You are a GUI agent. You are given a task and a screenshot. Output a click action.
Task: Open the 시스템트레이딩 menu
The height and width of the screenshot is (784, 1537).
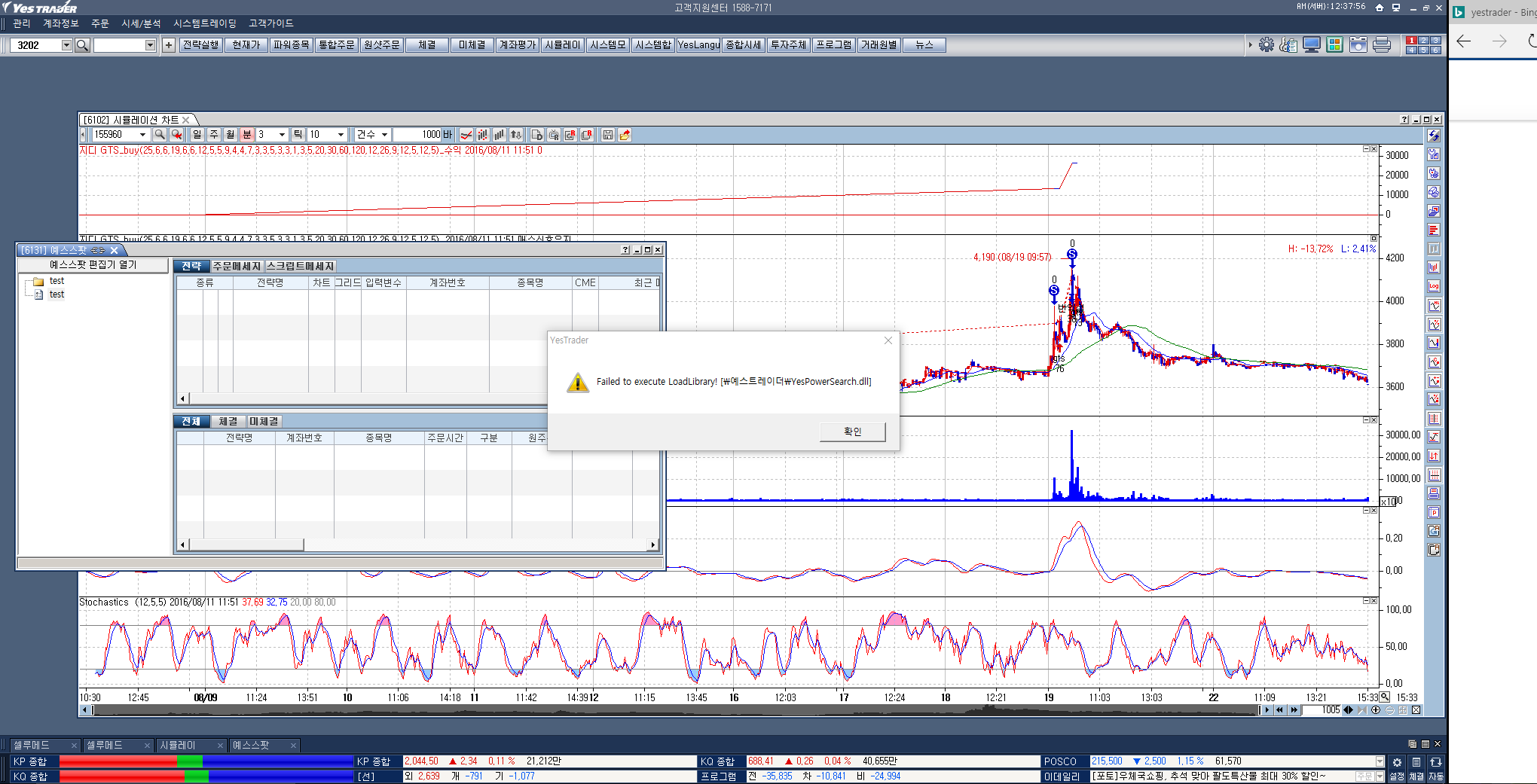point(204,23)
